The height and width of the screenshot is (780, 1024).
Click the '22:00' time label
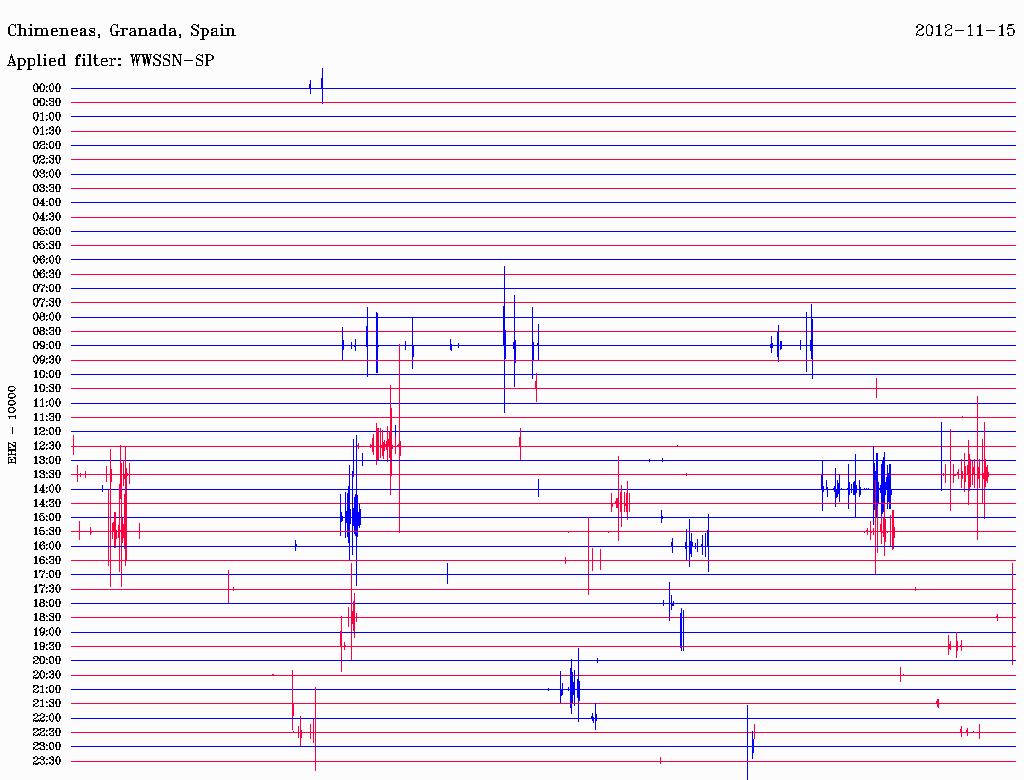(47, 718)
